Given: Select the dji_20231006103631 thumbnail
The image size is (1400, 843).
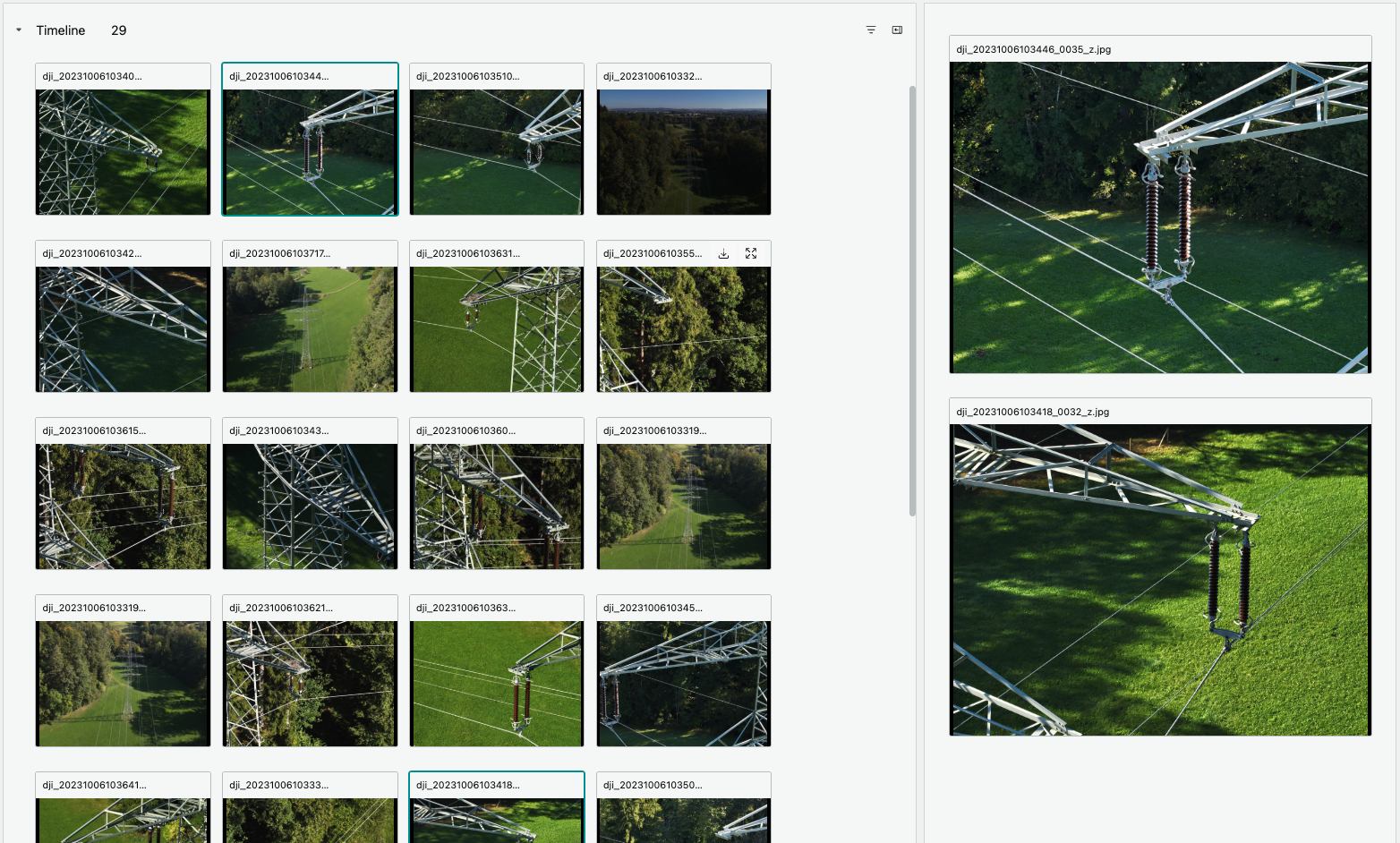Looking at the screenshot, I should pos(497,328).
